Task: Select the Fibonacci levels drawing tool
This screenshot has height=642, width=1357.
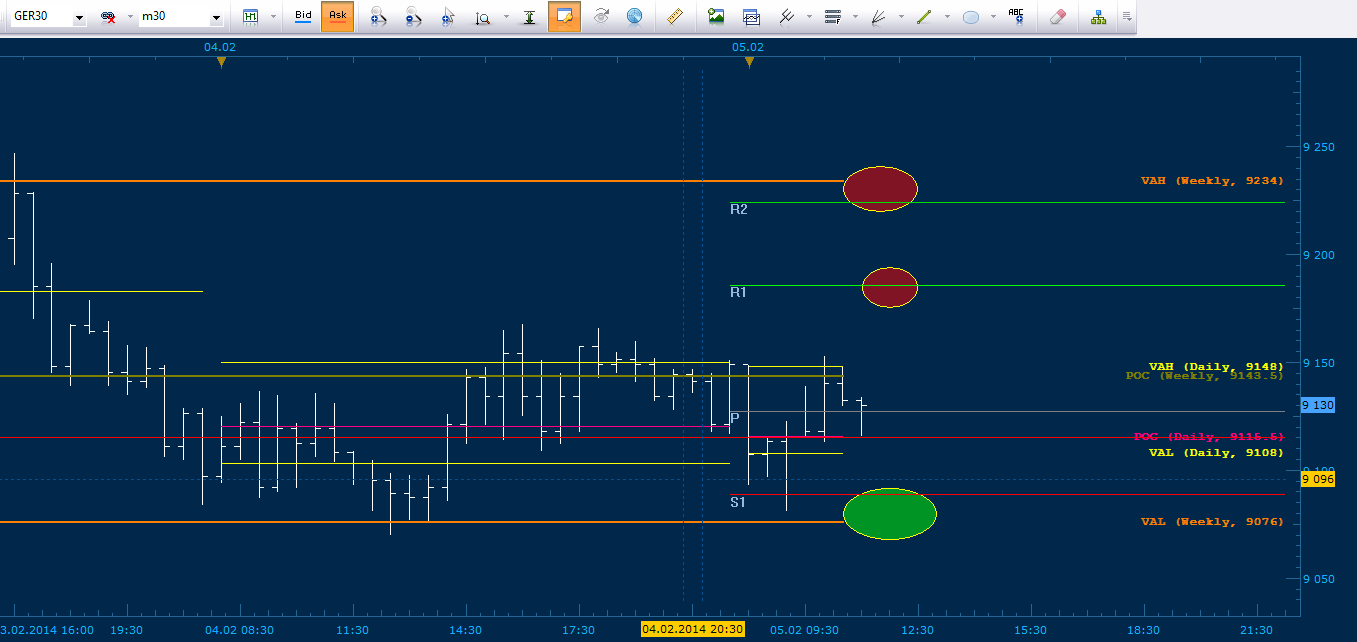Action: [x=832, y=17]
